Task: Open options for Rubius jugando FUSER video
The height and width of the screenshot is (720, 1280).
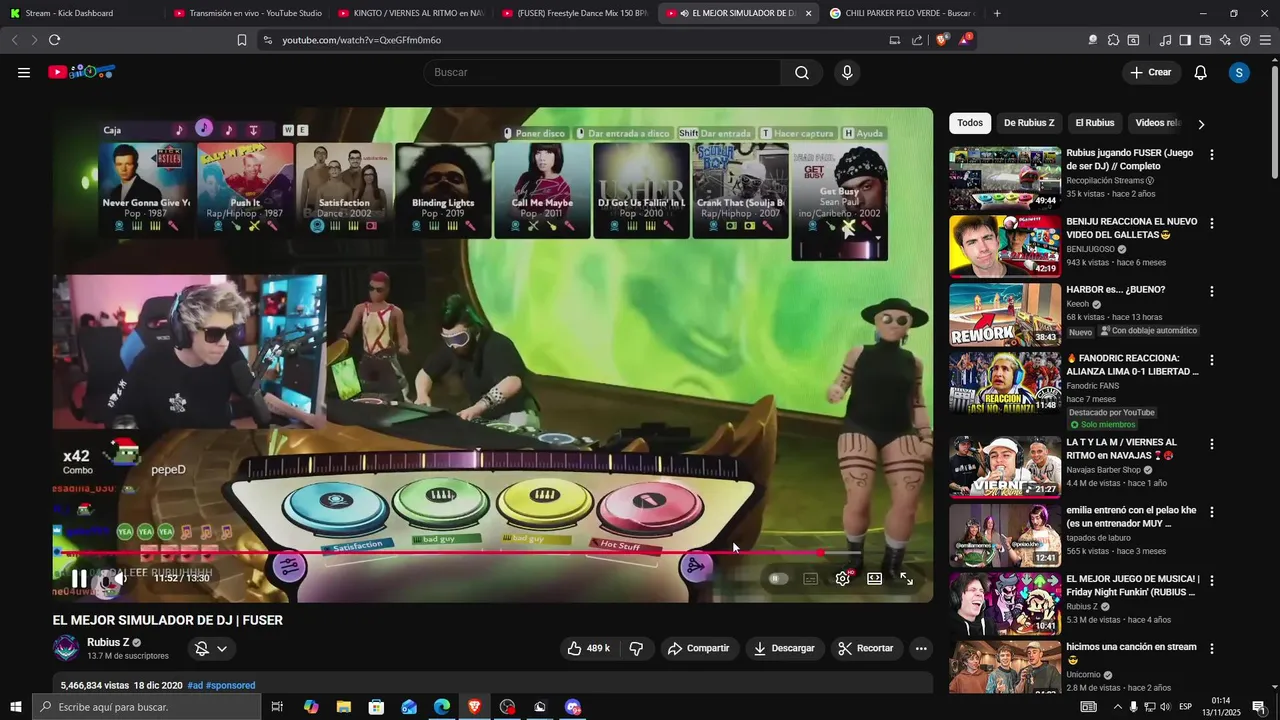Action: pyautogui.click(x=1212, y=155)
